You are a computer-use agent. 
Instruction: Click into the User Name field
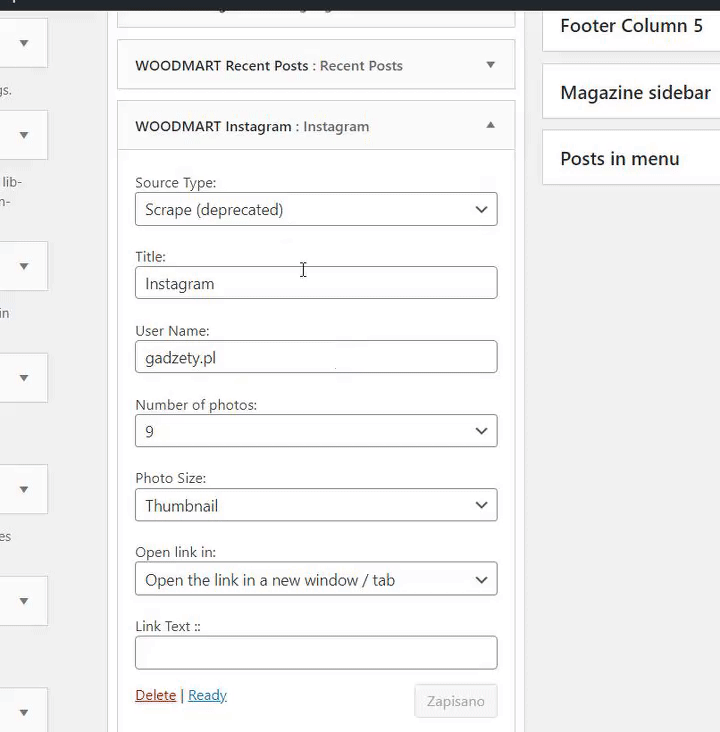click(x=316, y=358)
